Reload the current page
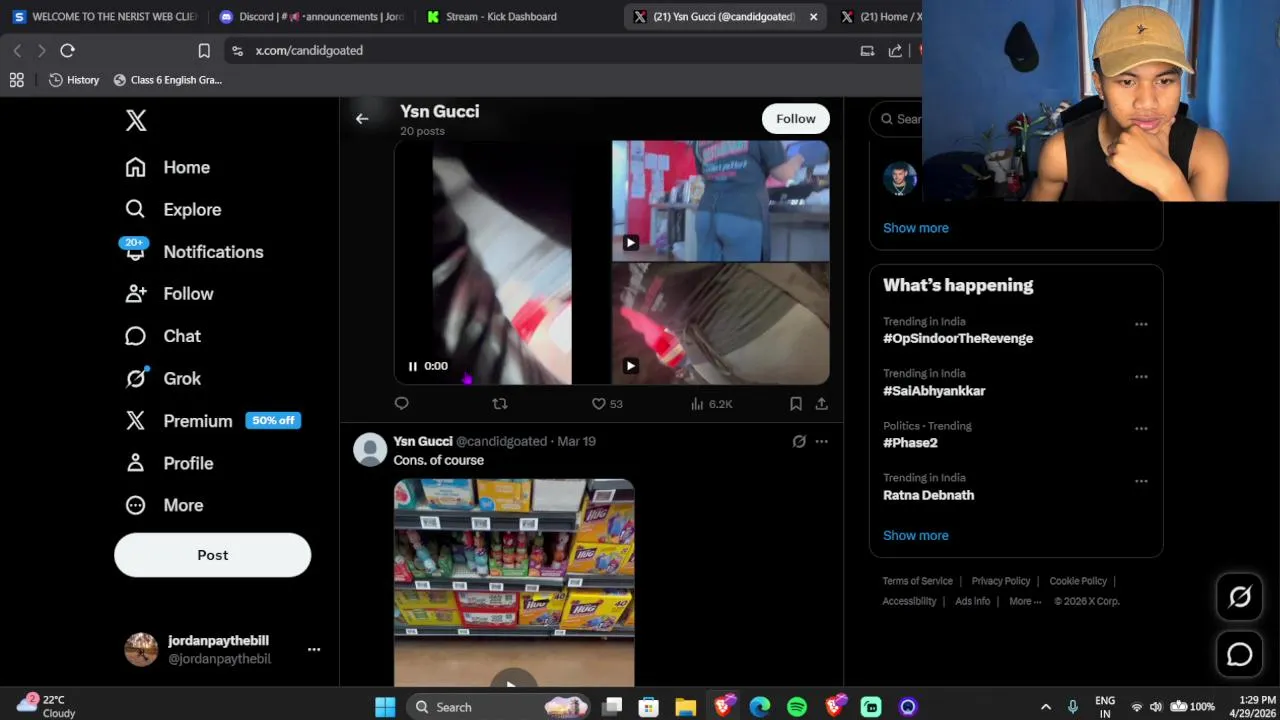The height and width of the screenshot is (720, 1280). click(x=68, y=50)
